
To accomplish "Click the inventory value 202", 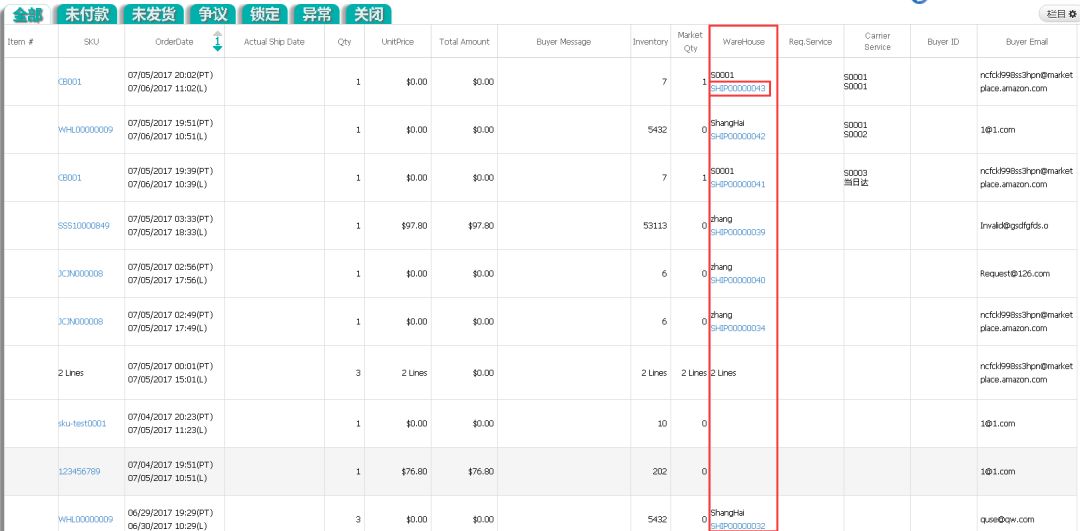I will coord(660,472).
